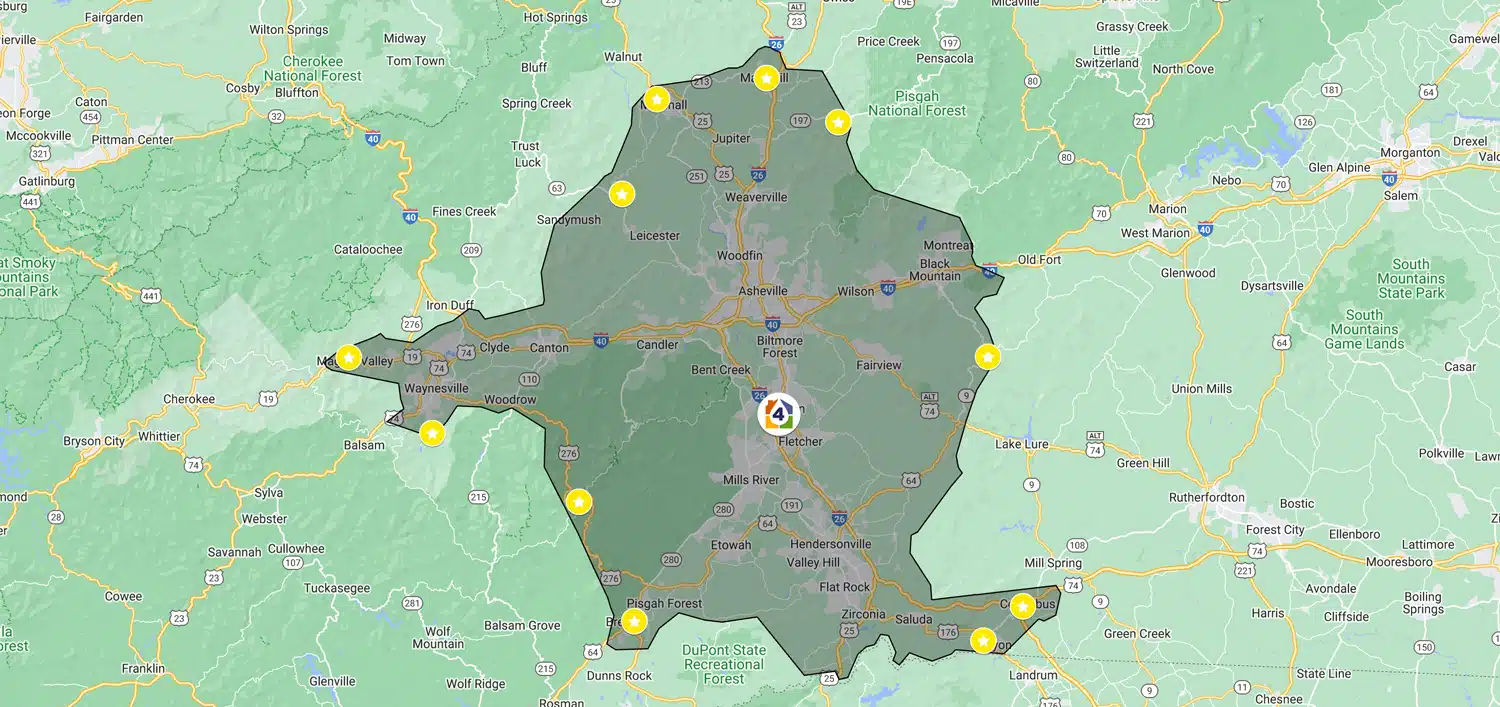Click the Rutherfordton label
The width and height of the screenshot is (1500, 707).
[1207, 497]
